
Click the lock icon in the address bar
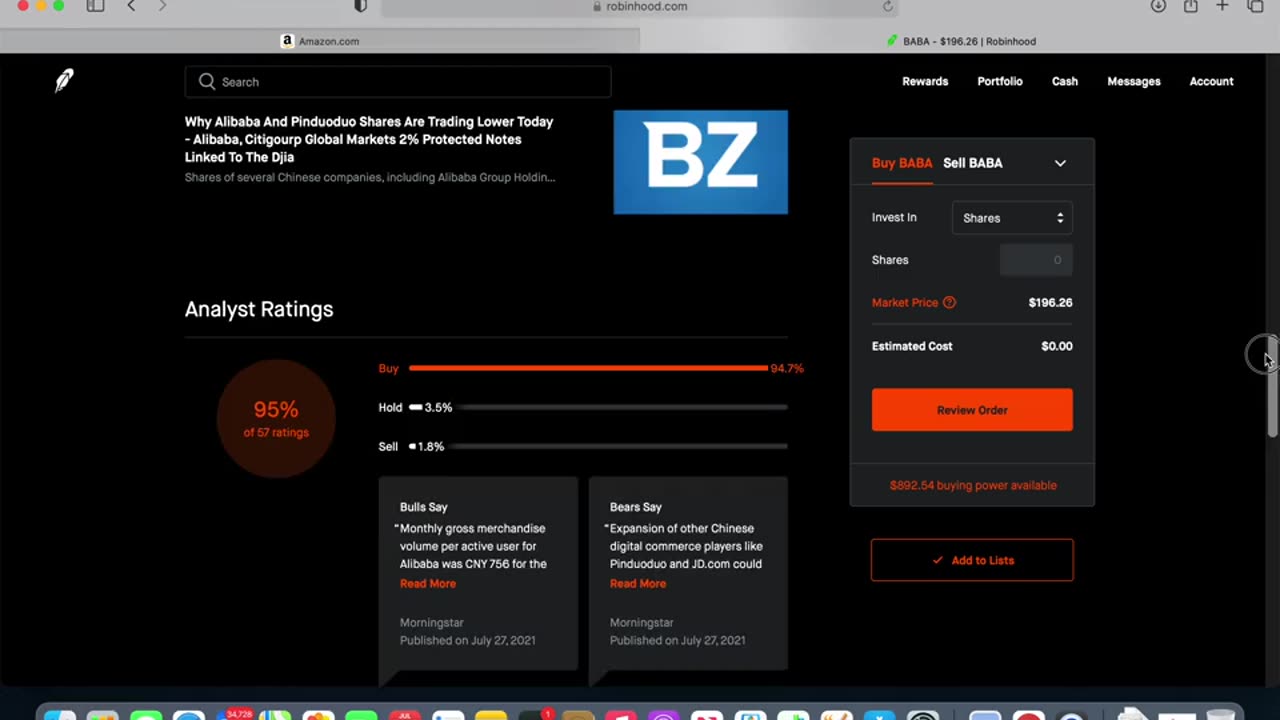click(x=597, y=6)
